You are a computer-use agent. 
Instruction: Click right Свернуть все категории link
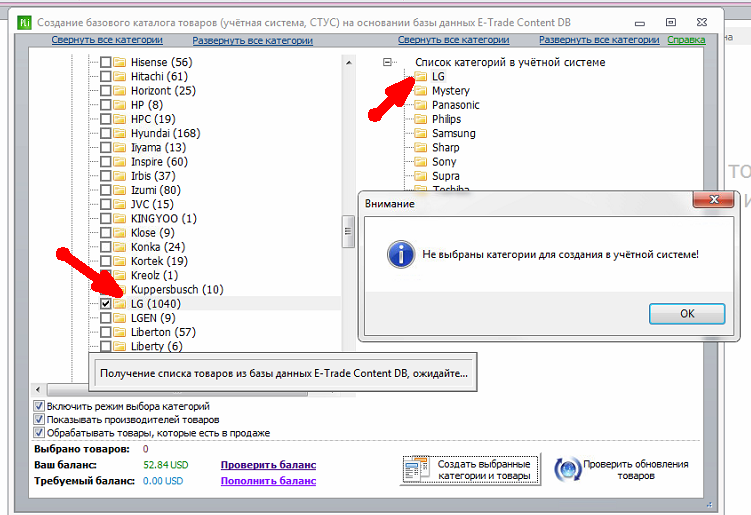(454, 40)
